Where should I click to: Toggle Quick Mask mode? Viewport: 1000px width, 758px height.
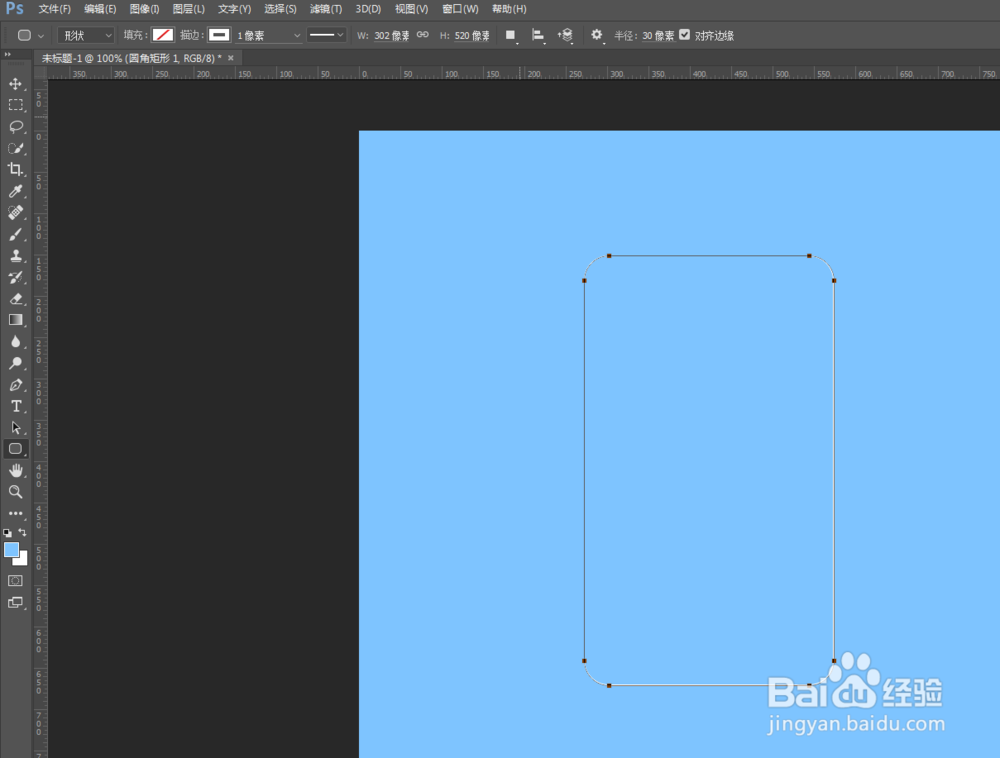[x=15, y=581]
